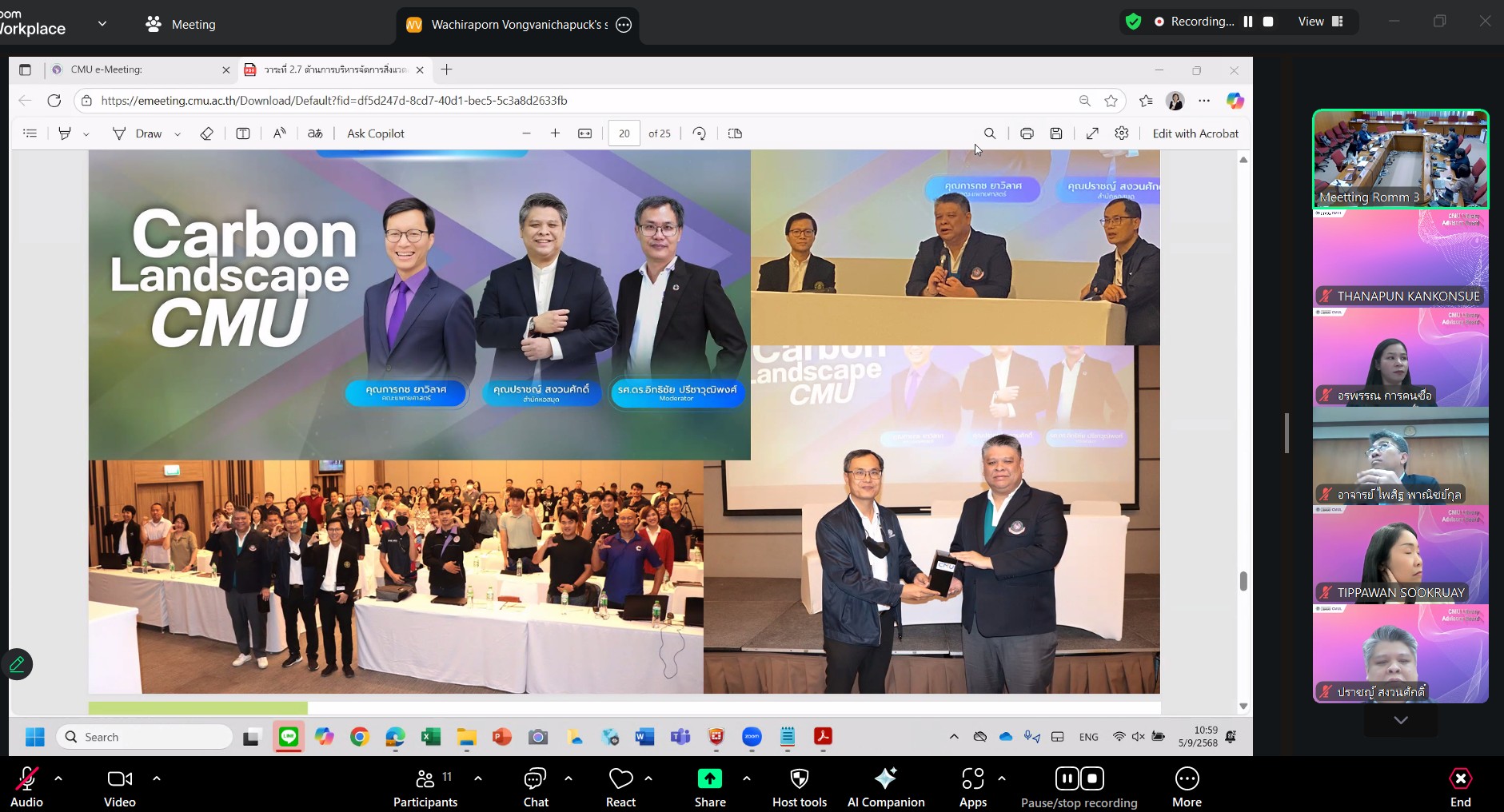Click the Read aloud icon
The image size is (1504, 812).
pos(279,133)
